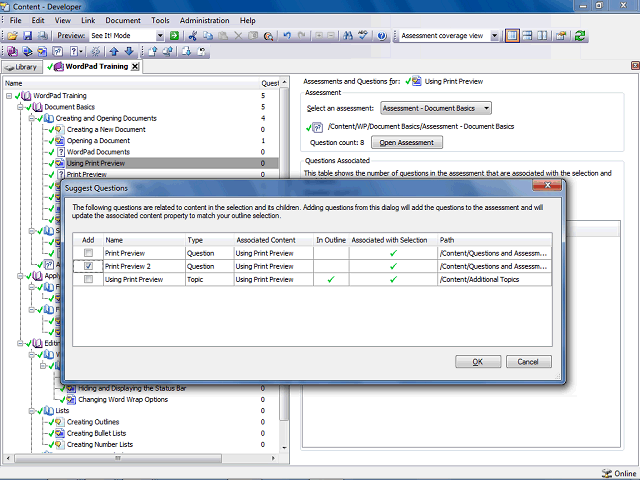The width and height of the screenshot is (640, 480).
Task: Click the green Refresh arrows icon
Action: point(580,36)
